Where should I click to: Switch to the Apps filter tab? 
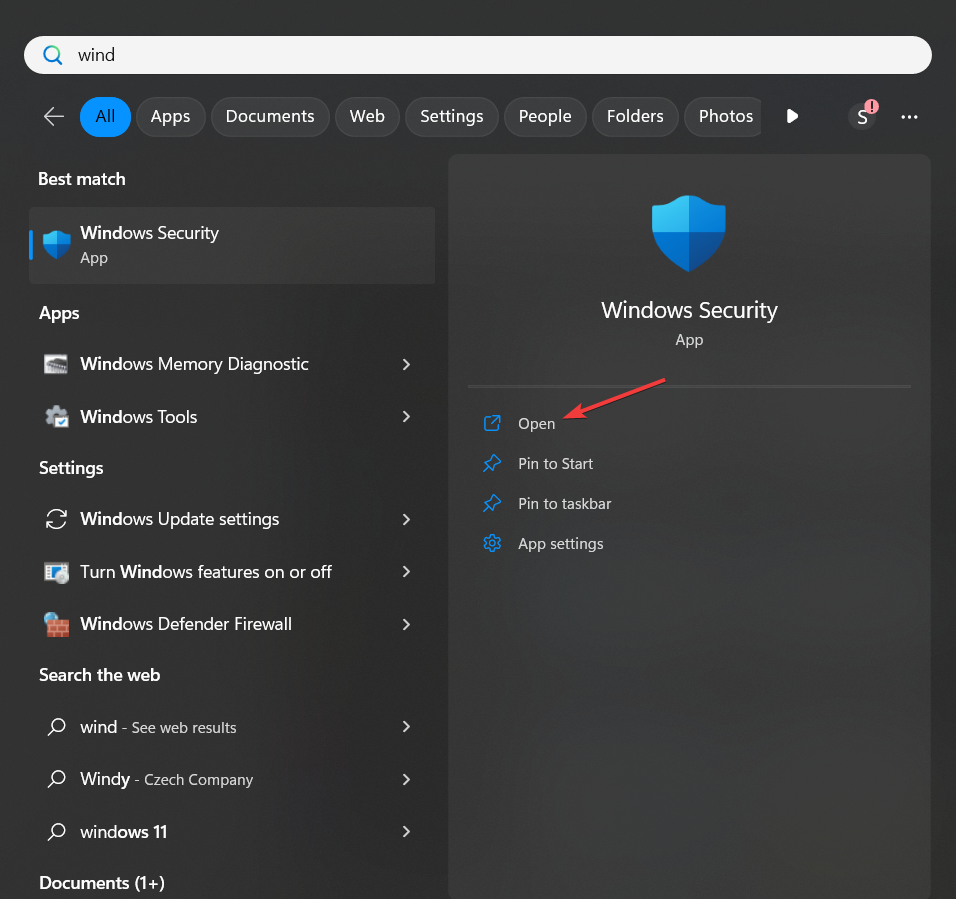pyautogui.click(x=170, y=116)
